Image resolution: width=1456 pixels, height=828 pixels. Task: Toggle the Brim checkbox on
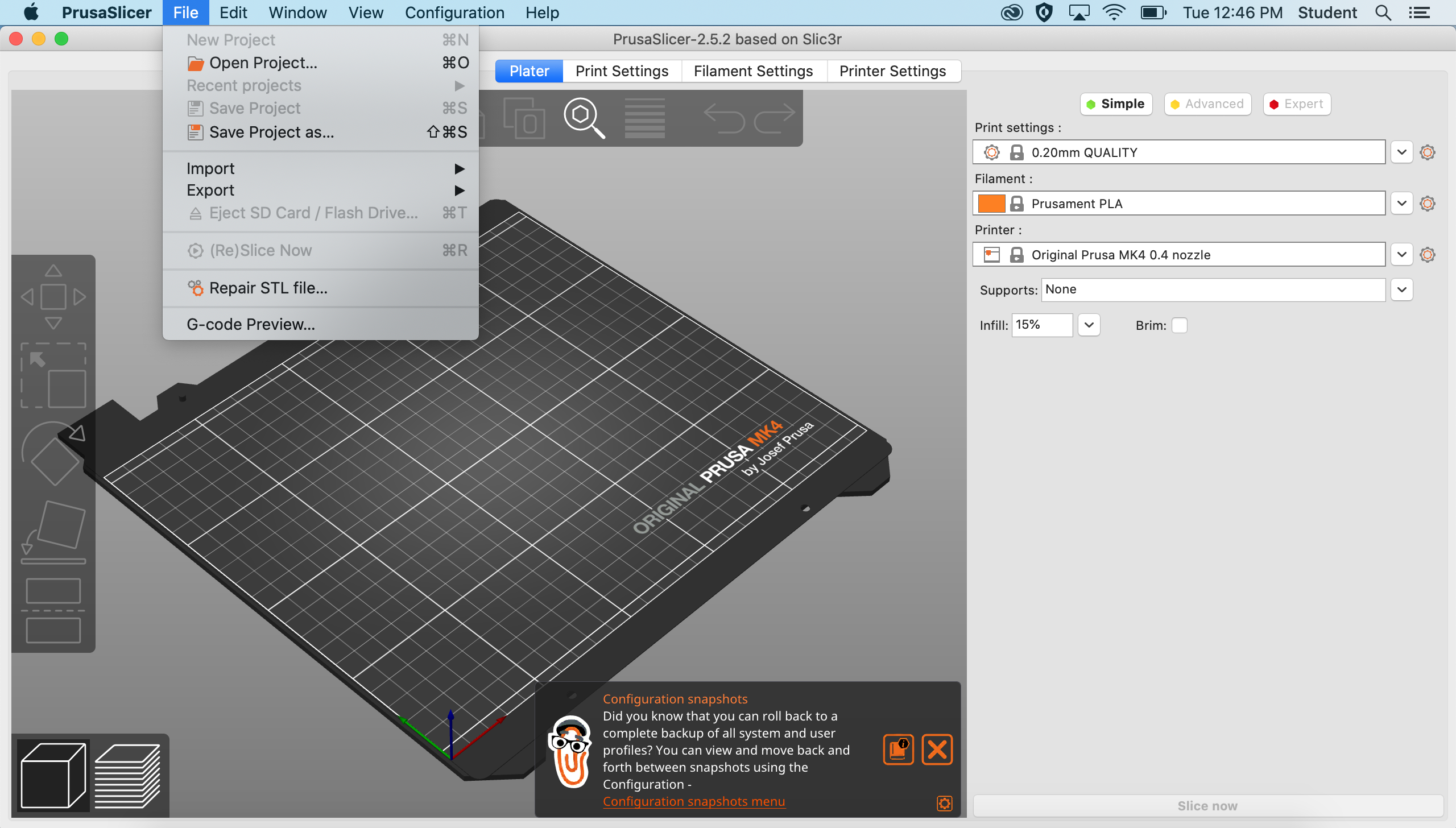(1180, 325)
